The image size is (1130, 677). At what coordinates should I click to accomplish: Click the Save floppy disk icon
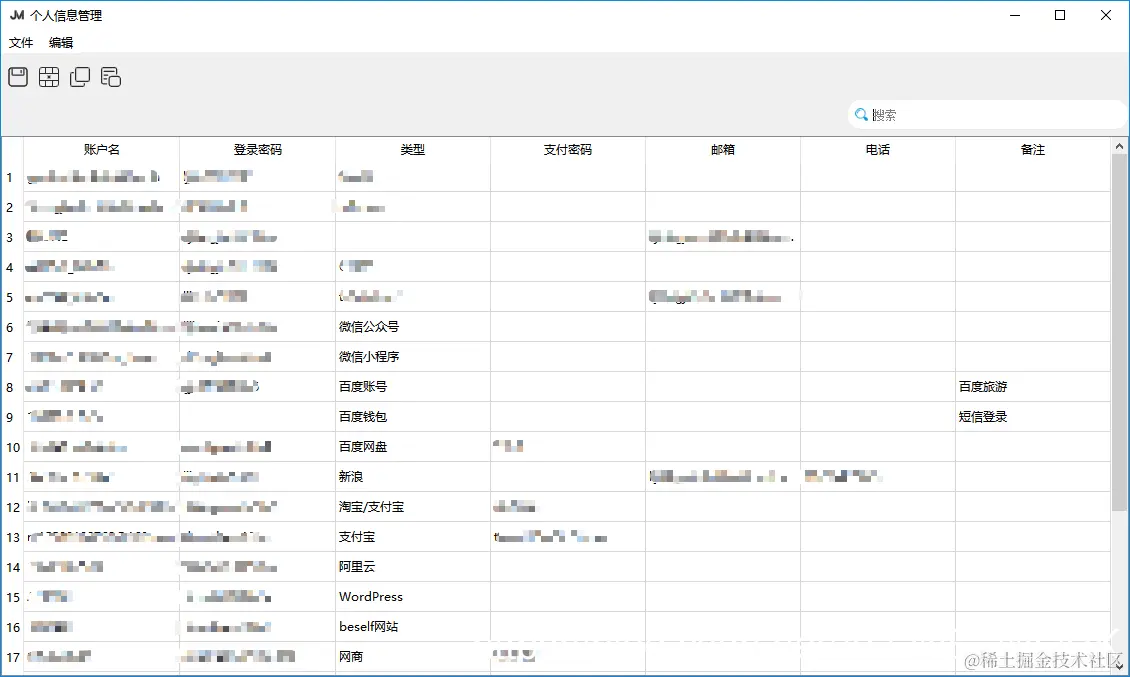18,76
